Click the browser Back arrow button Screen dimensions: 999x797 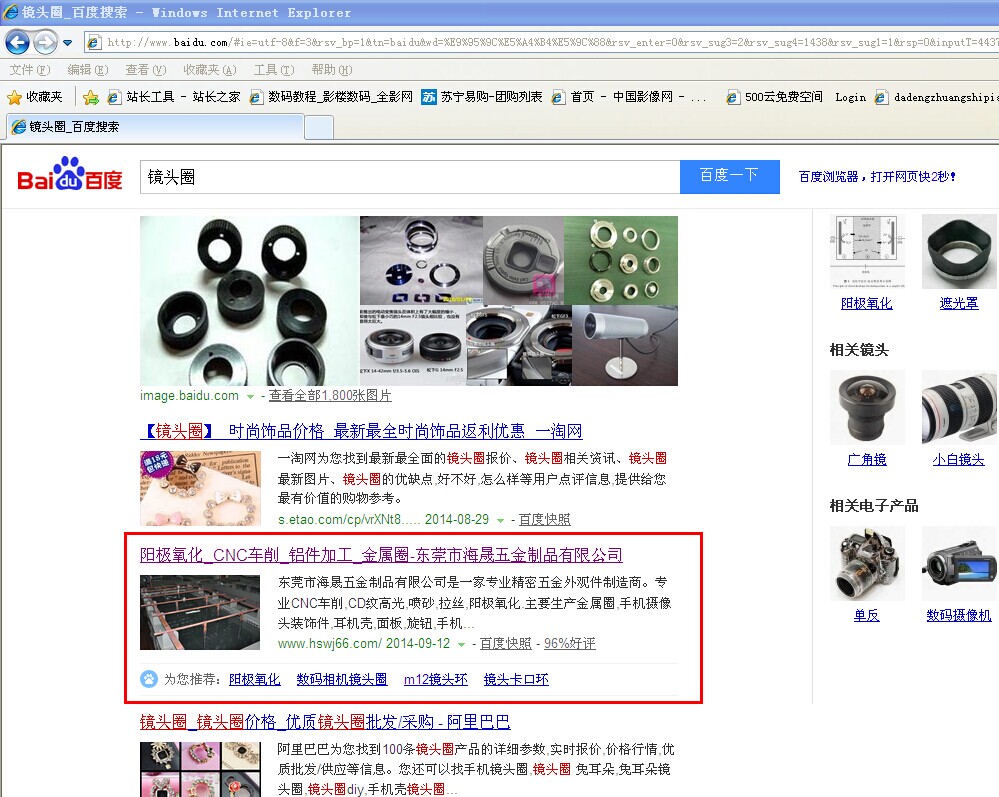pos(17,43)
